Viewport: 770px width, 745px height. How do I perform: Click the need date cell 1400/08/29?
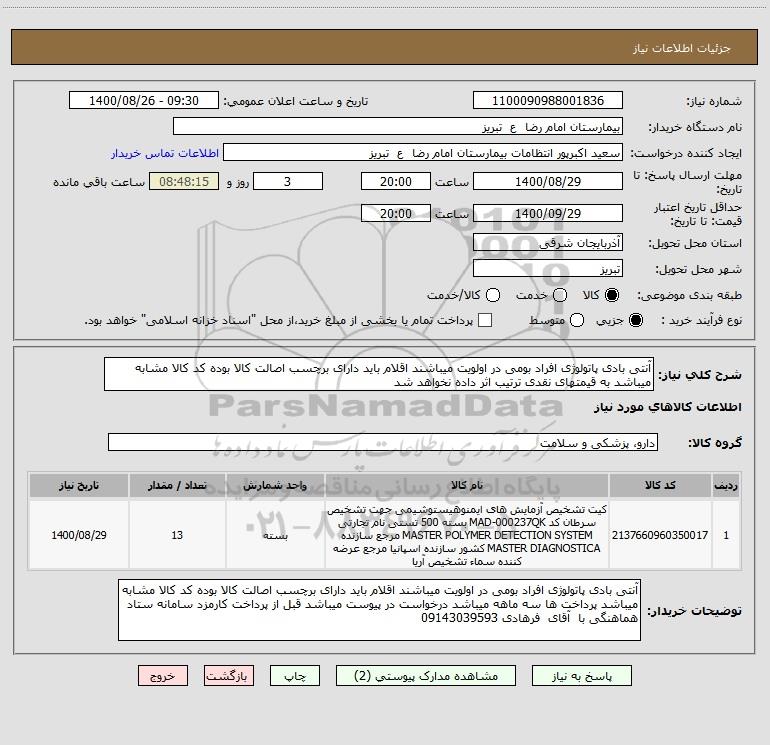tap(79, 535)
